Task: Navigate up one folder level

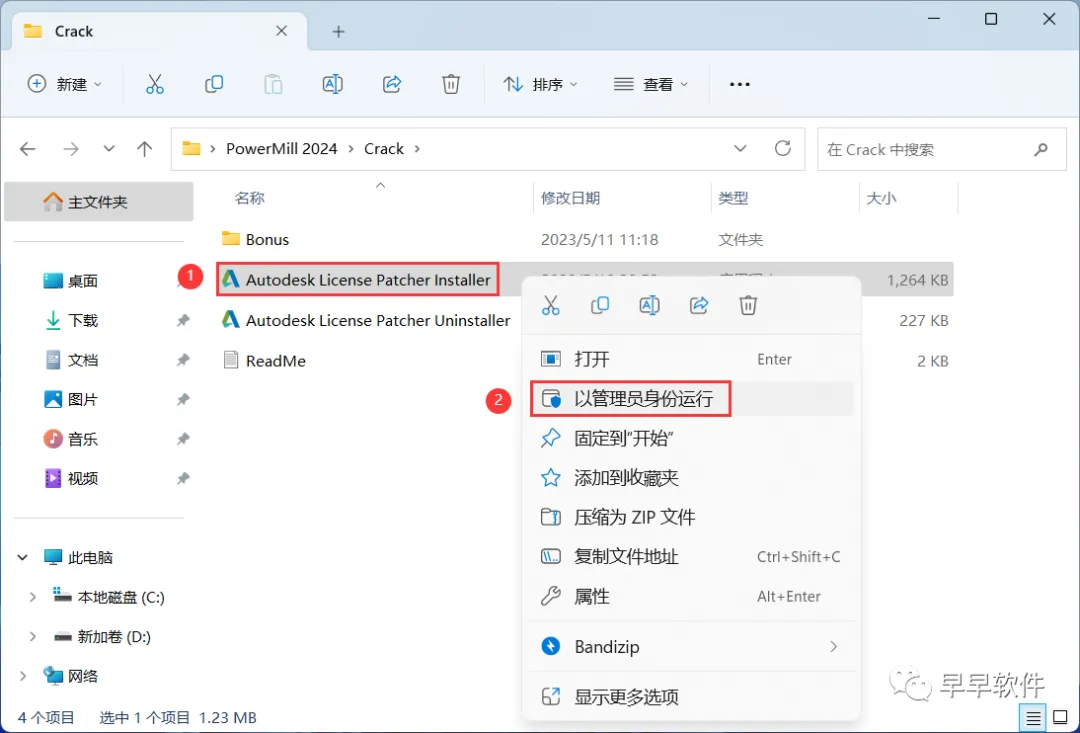Action: coord(145,149)
